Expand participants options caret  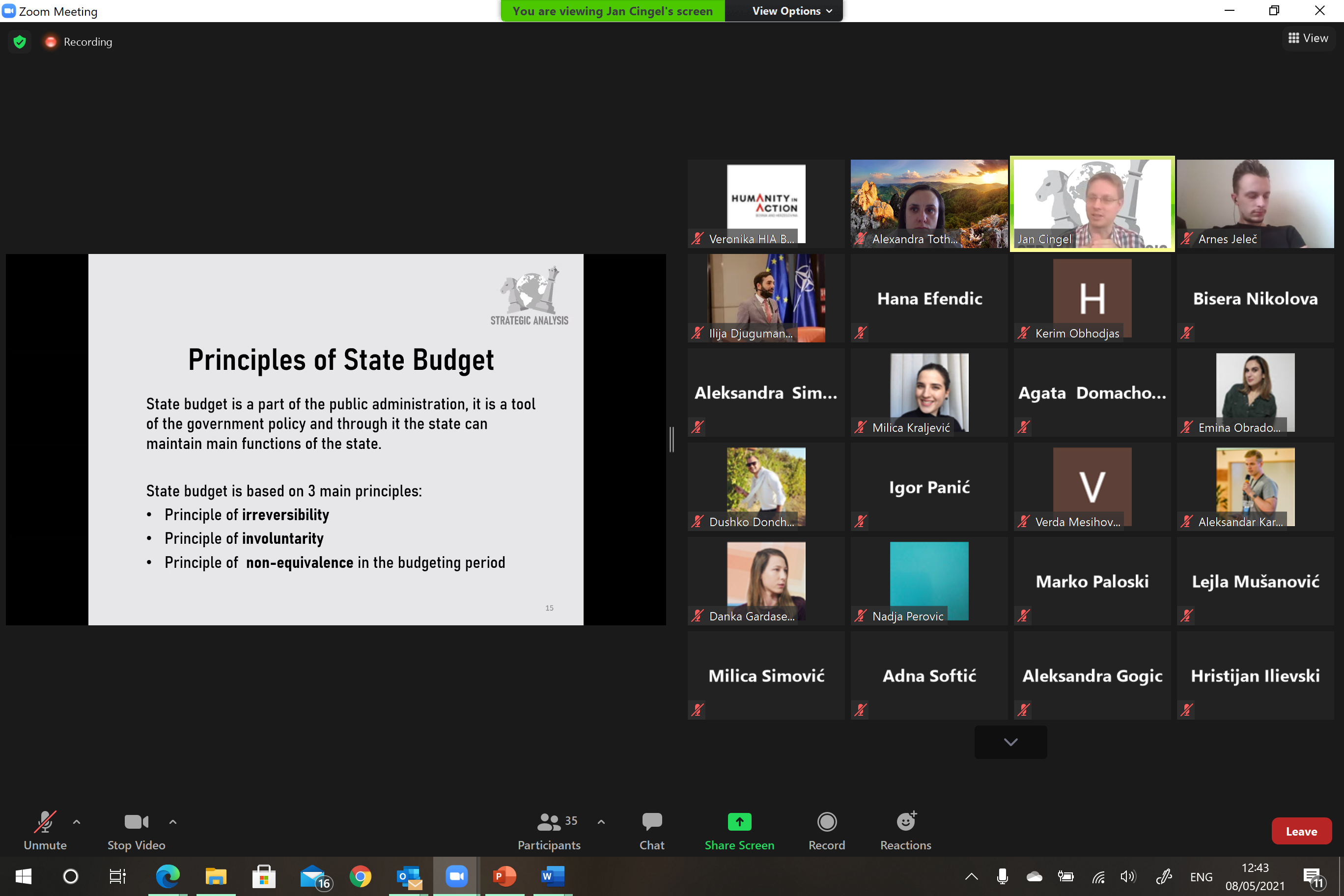click(x=601, y=822)
